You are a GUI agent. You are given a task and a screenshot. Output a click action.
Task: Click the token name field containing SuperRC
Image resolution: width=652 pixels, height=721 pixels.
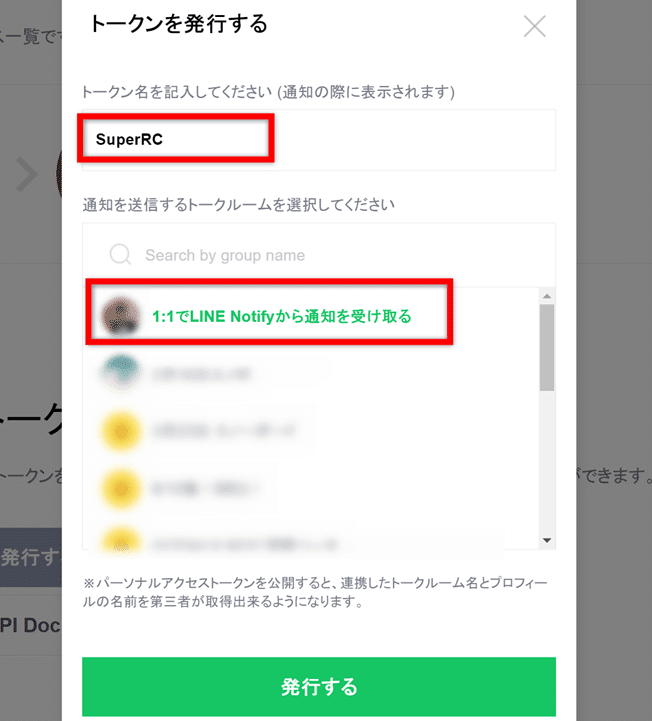[x=319, y=140]
